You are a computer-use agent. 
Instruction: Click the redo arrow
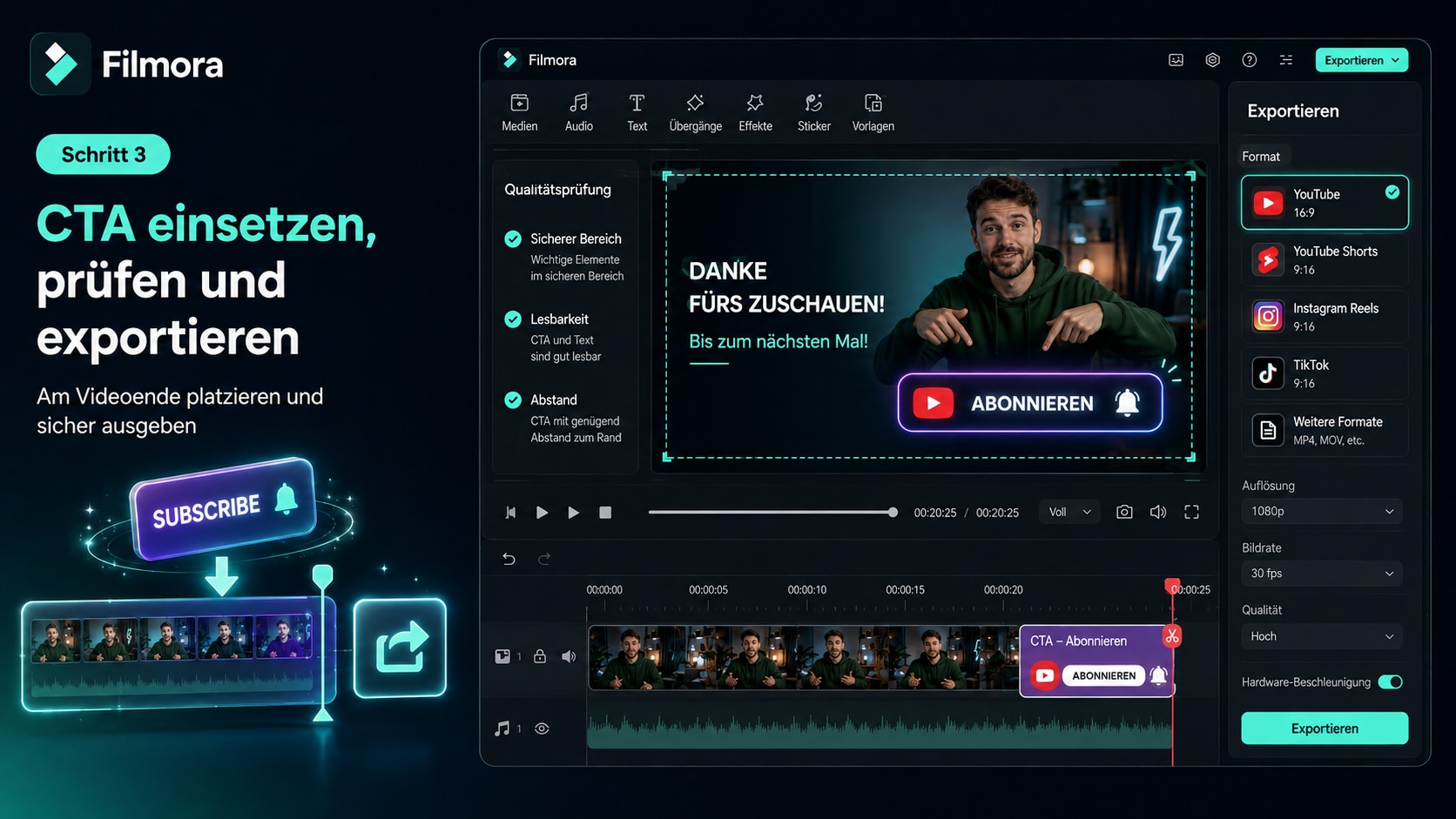pos(544,559)
